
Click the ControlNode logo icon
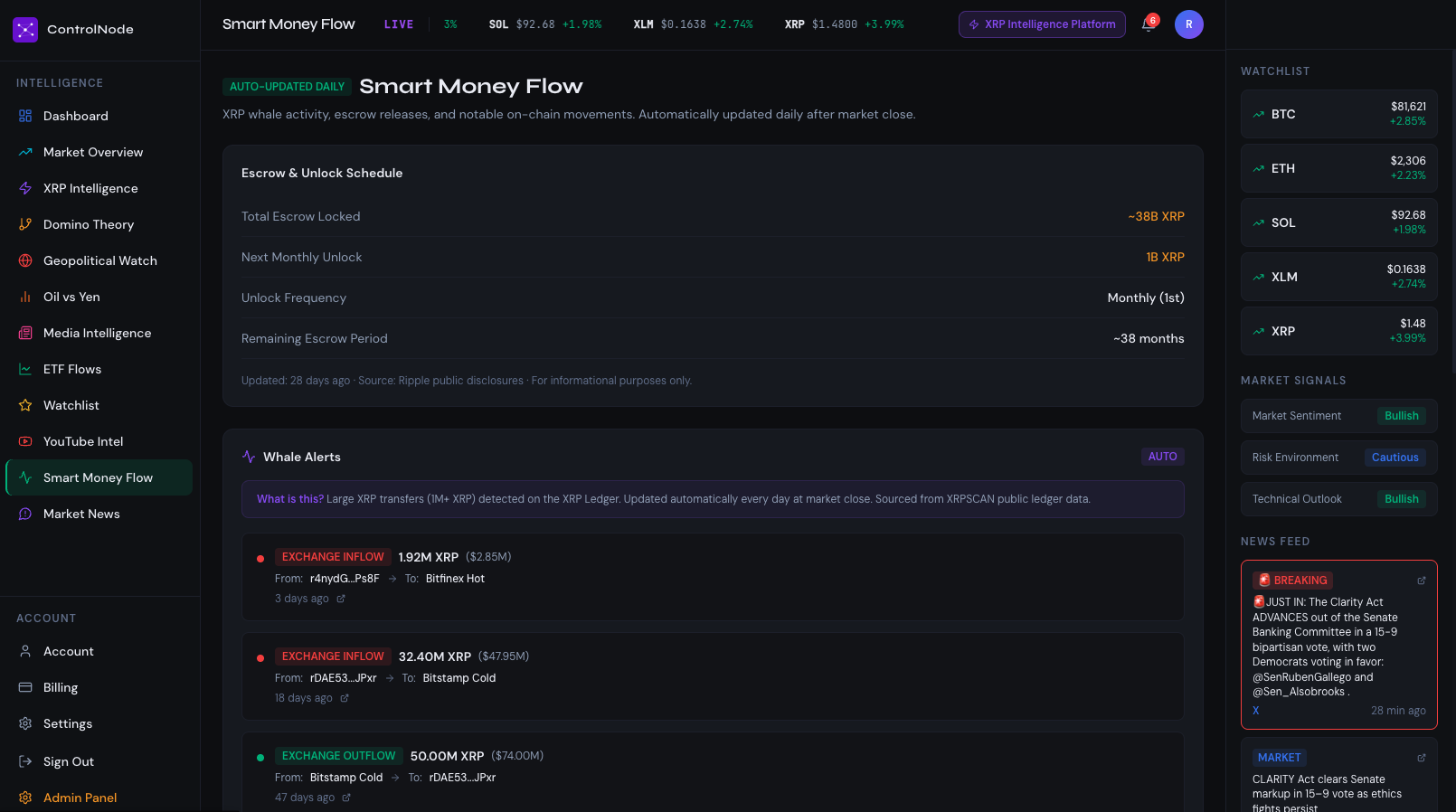[25, 30]
